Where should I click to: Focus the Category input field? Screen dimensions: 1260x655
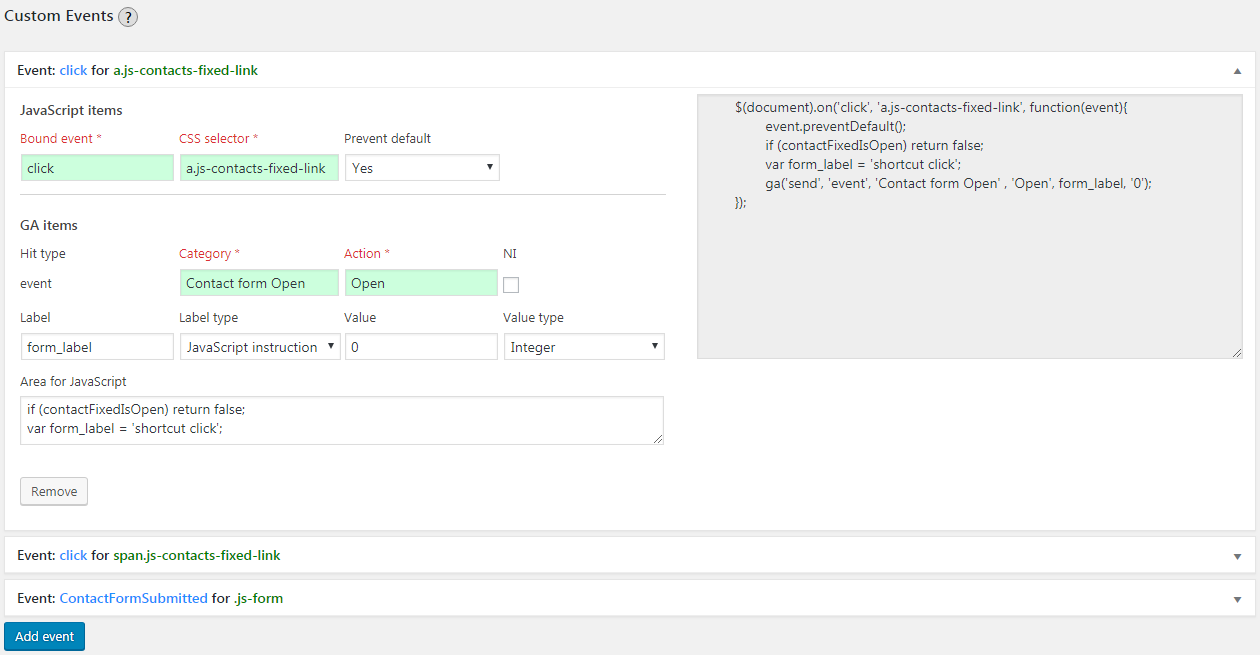tap(260, 283)
